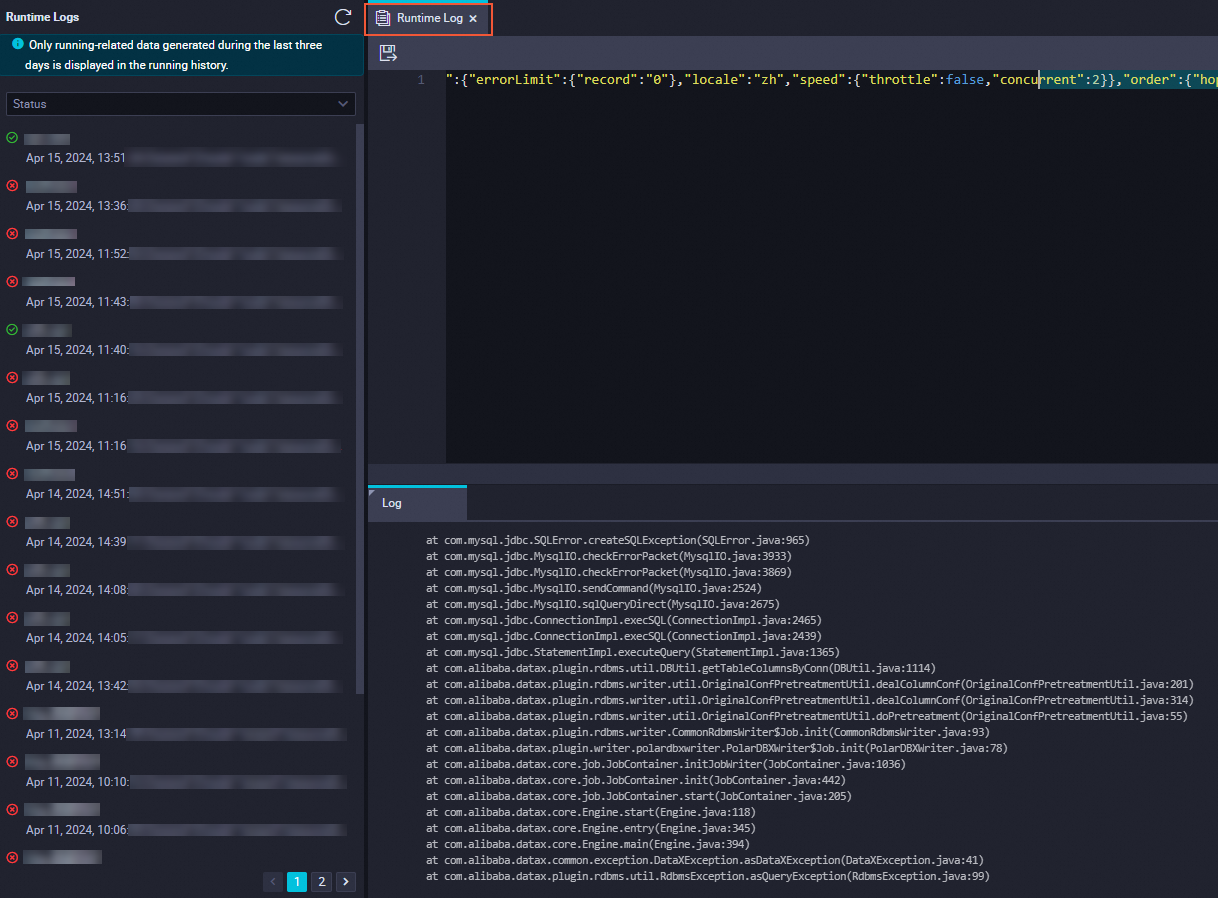Click the previous page chevron in pagination
The height and width of the screenshot is (898, 1218).
click(x=271, y=881)
